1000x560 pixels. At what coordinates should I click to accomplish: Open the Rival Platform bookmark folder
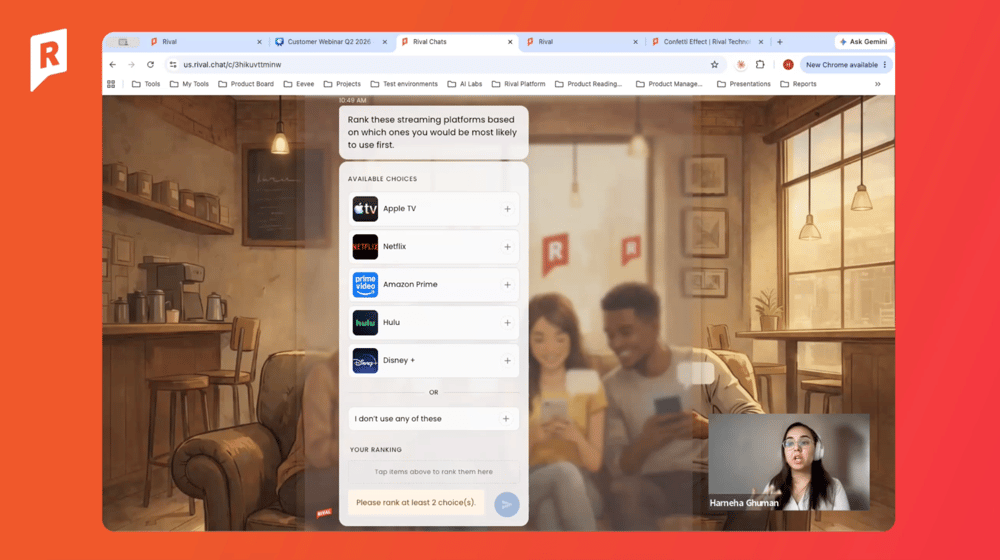[519, 84]
